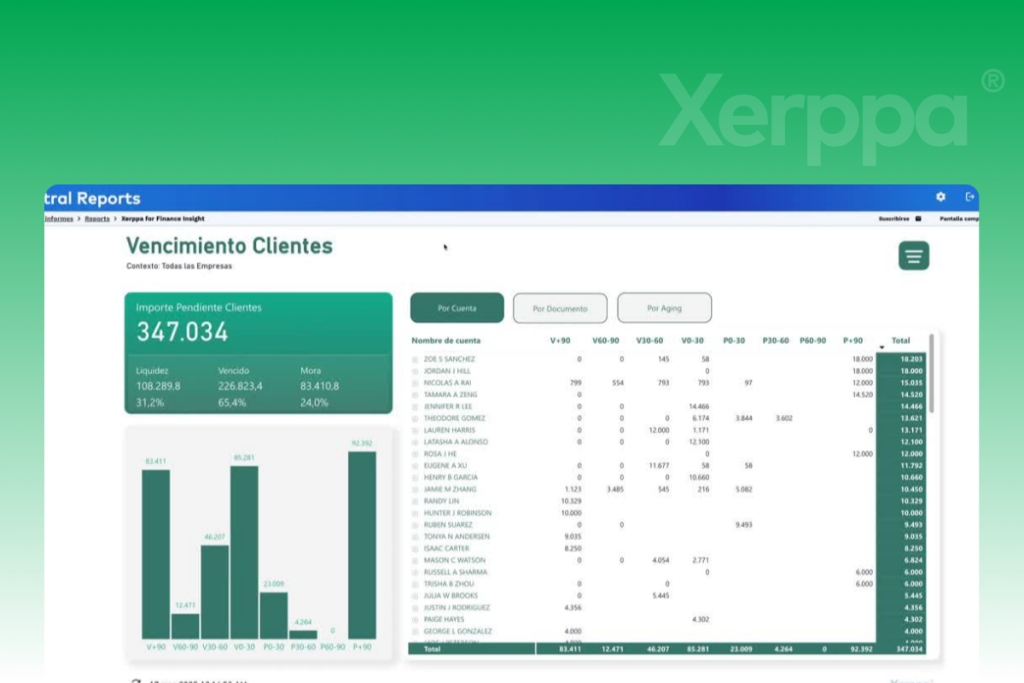Image resolution: width=1024 pixels, height=683 pixels.
Task: Select the TRISHA B ZHOU account name
Action: coord(449,584)
